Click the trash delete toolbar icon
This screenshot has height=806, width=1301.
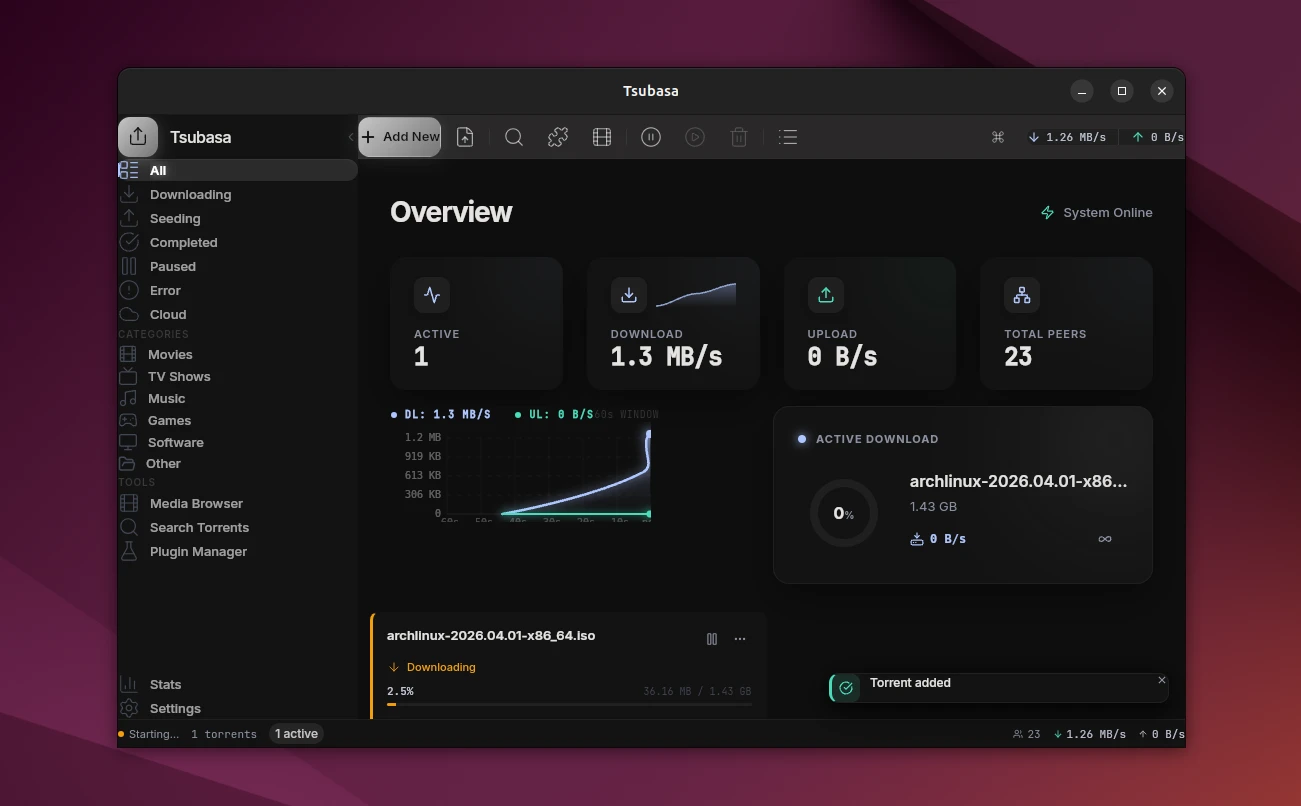739,137
